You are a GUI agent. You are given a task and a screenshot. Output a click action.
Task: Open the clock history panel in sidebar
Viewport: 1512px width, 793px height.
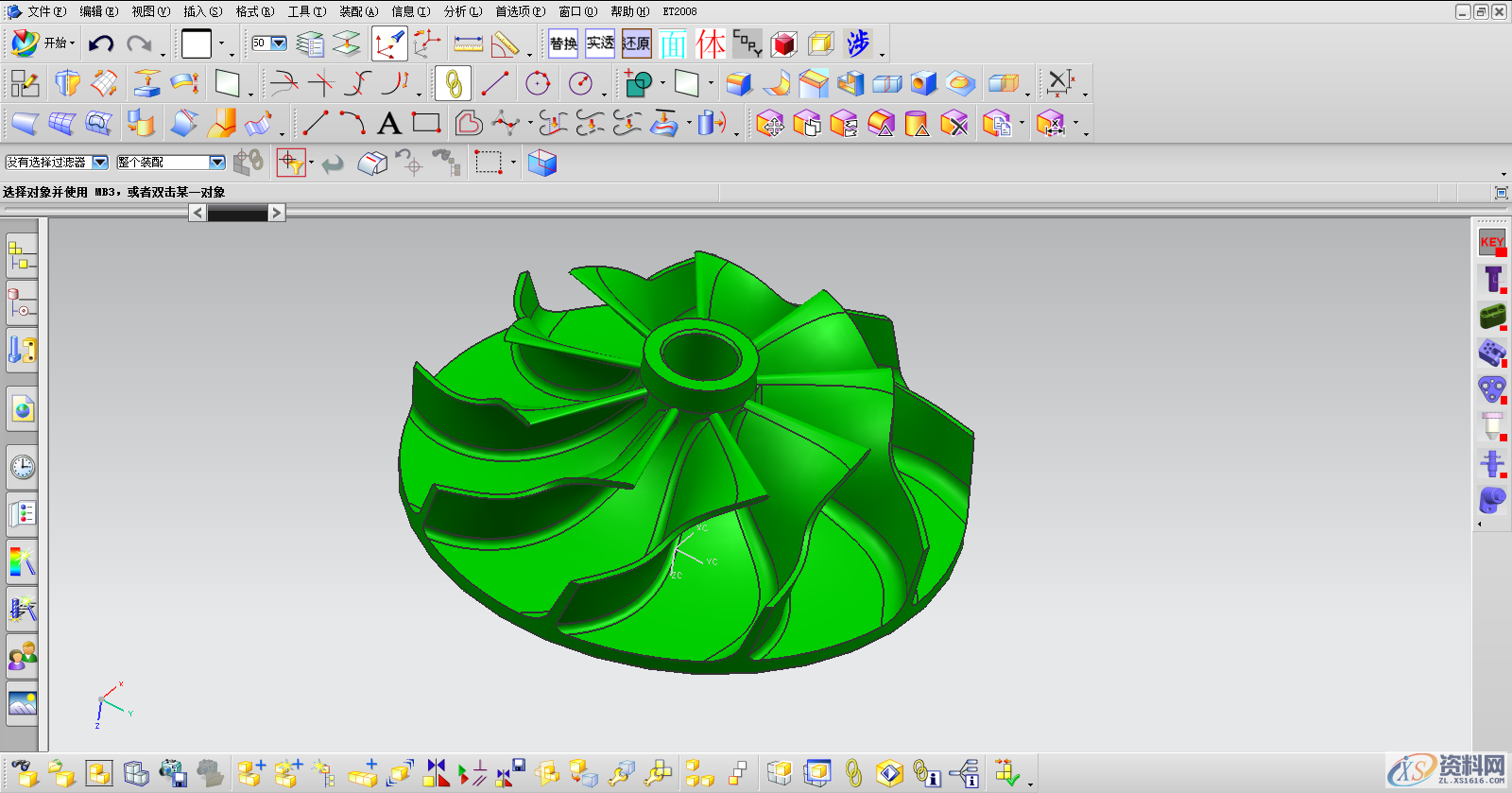click(23, 467)
